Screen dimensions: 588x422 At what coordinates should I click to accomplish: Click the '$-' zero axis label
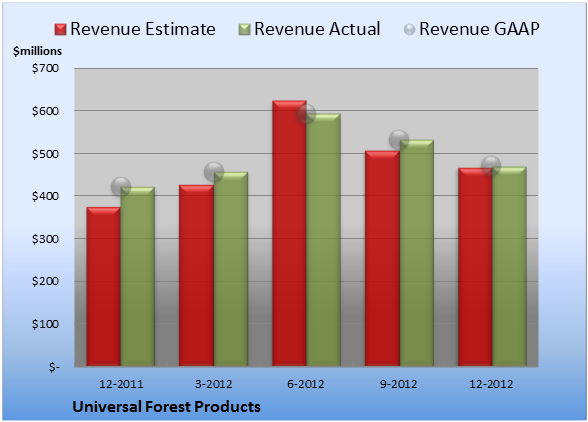click(x=54, y=367)
